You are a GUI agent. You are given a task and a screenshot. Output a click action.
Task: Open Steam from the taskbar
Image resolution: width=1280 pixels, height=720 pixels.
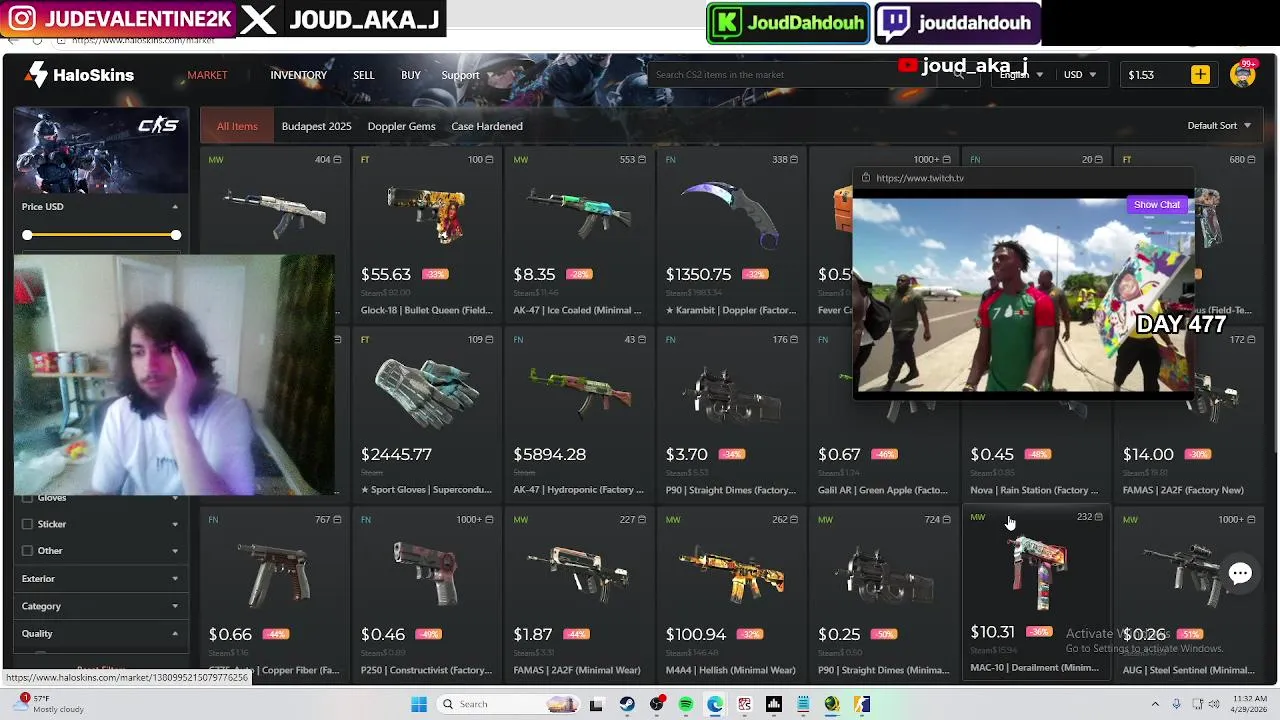point(626,704)
